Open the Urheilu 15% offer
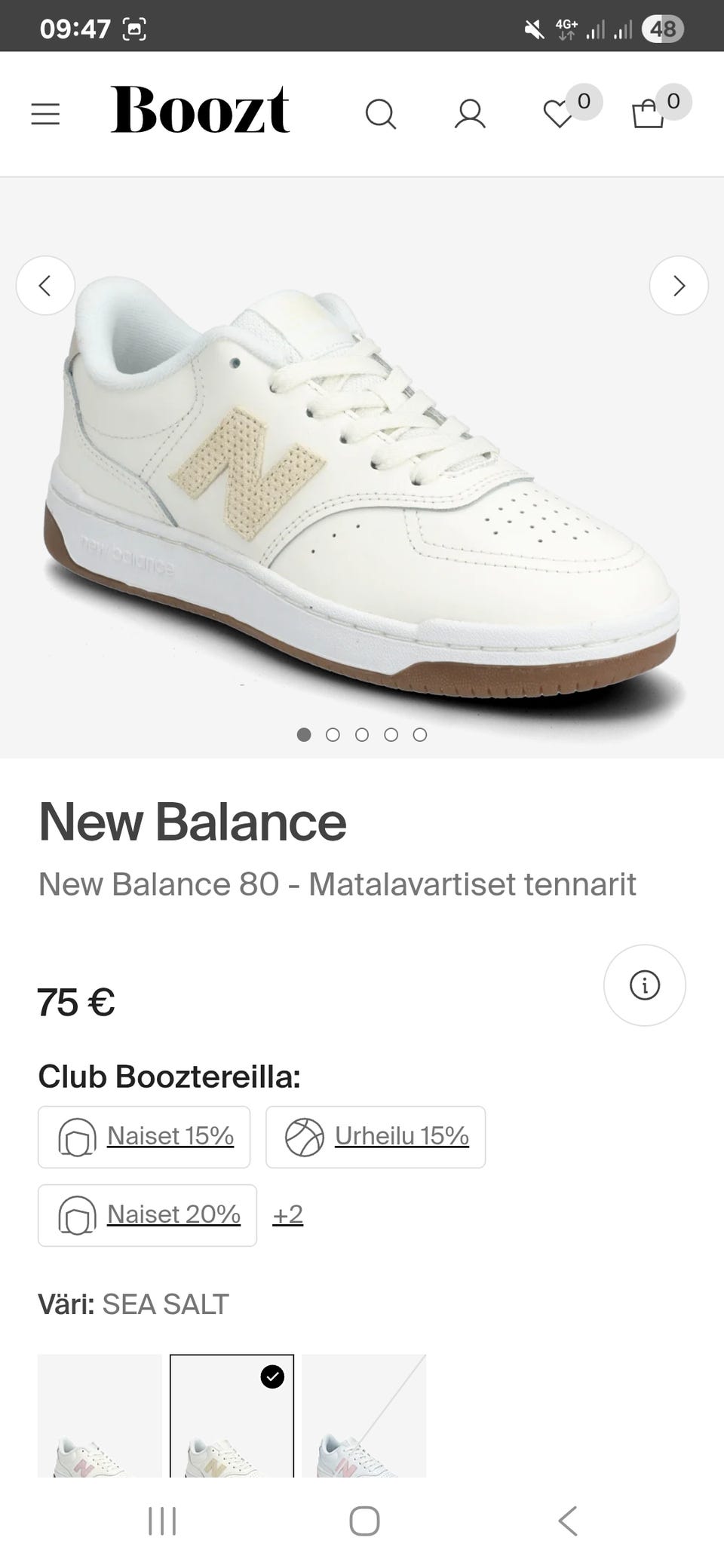The height and width of the screenshot is (1568, 724). click(x=376, y=1137)
